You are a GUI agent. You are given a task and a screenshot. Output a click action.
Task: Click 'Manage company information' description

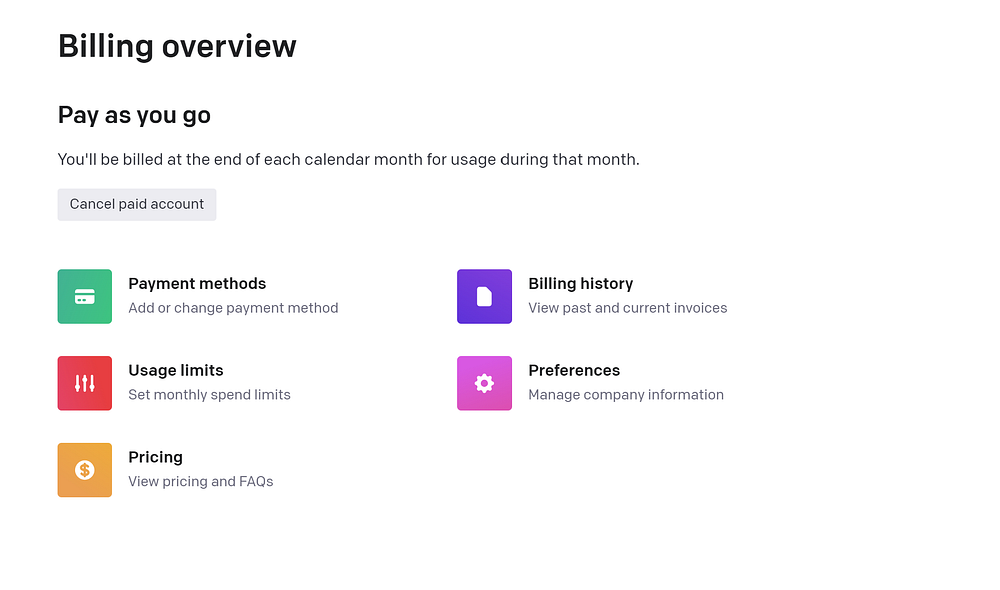click(x=625, y=395)
